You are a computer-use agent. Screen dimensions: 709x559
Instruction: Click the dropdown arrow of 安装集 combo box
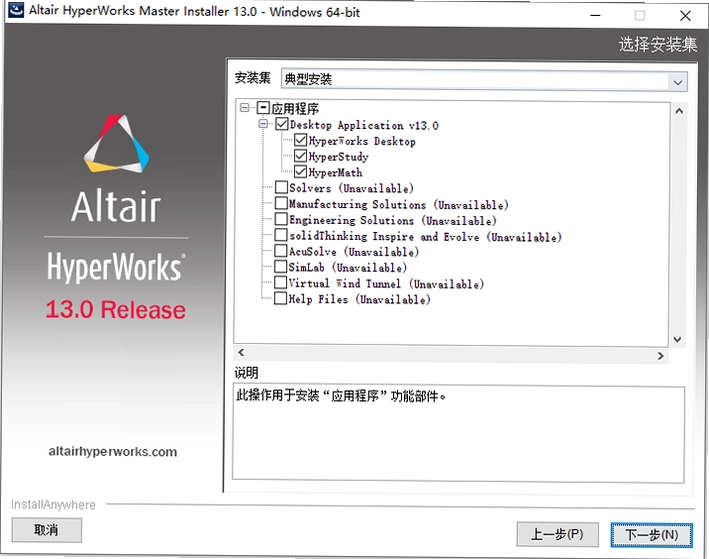[x=677, y=82]
